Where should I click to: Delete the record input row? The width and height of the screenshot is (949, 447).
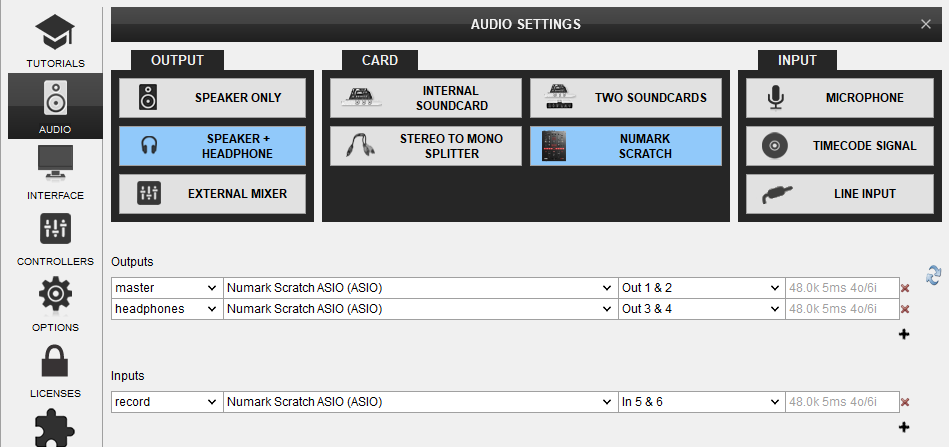(x=905, y=402)
